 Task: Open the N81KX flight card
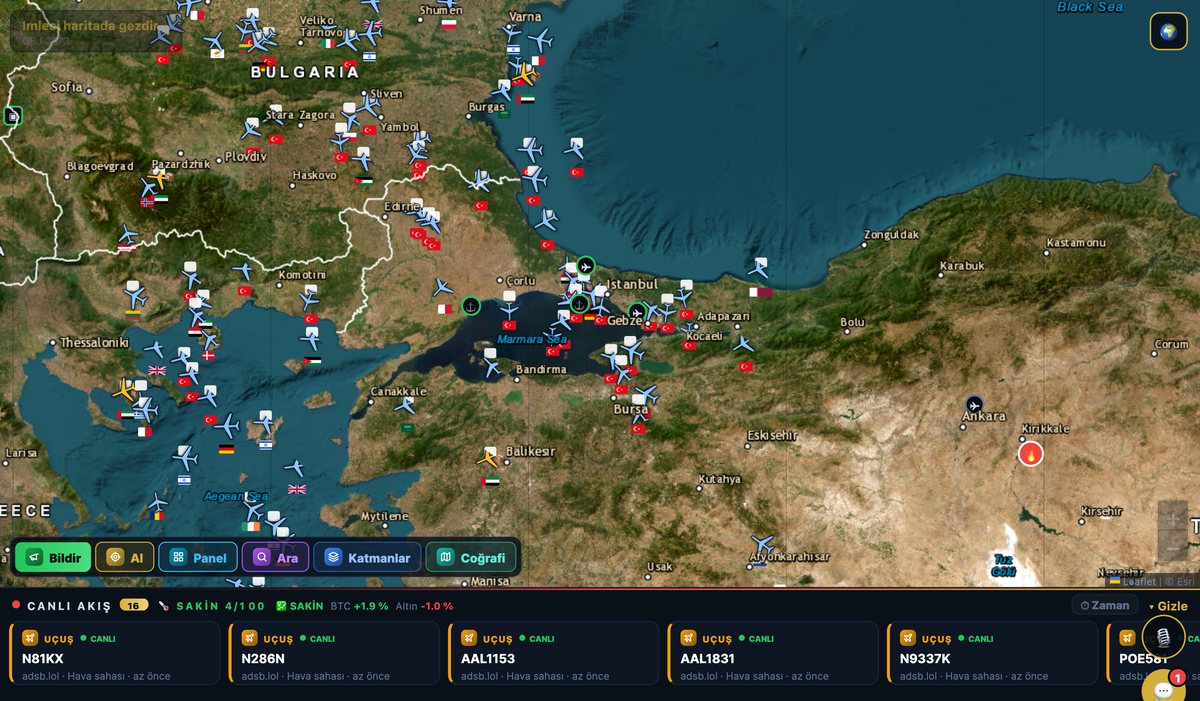coord(114,653)
